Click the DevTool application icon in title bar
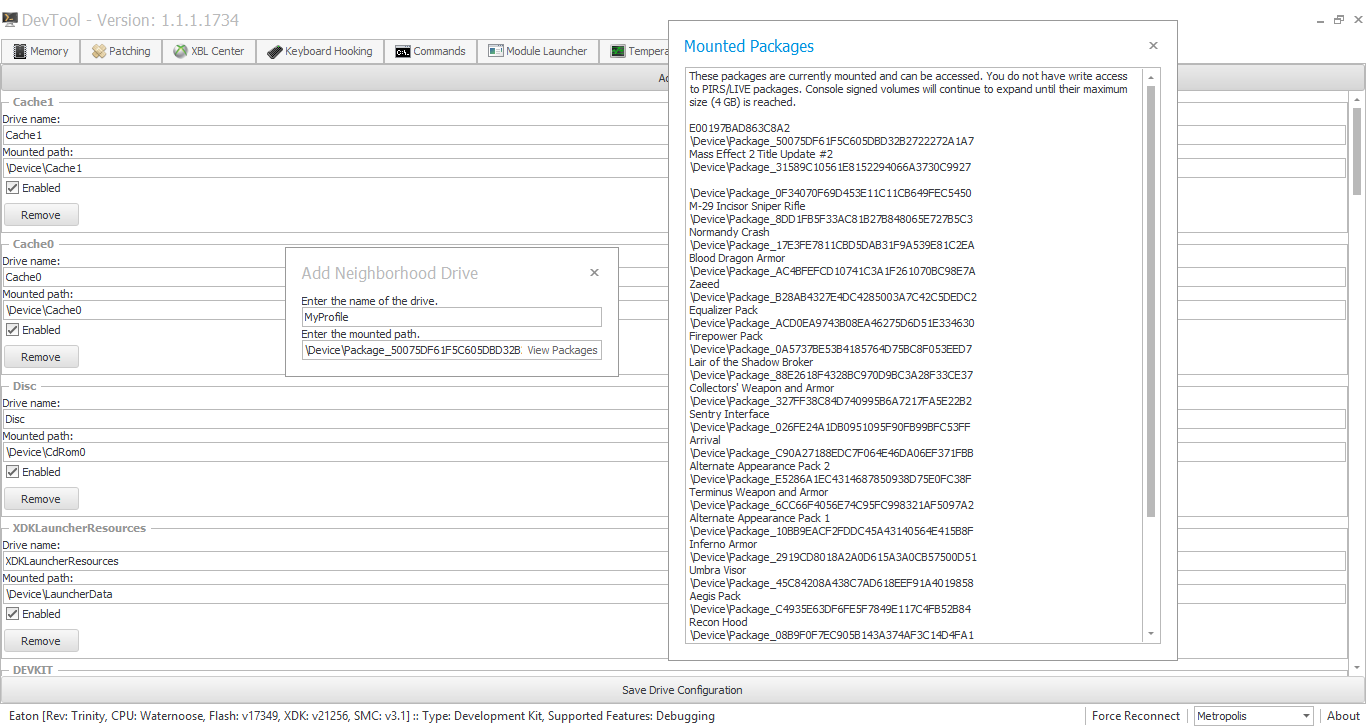This screenshot has width=1366, height=728. pyautogui.click(x=8, y=19)
